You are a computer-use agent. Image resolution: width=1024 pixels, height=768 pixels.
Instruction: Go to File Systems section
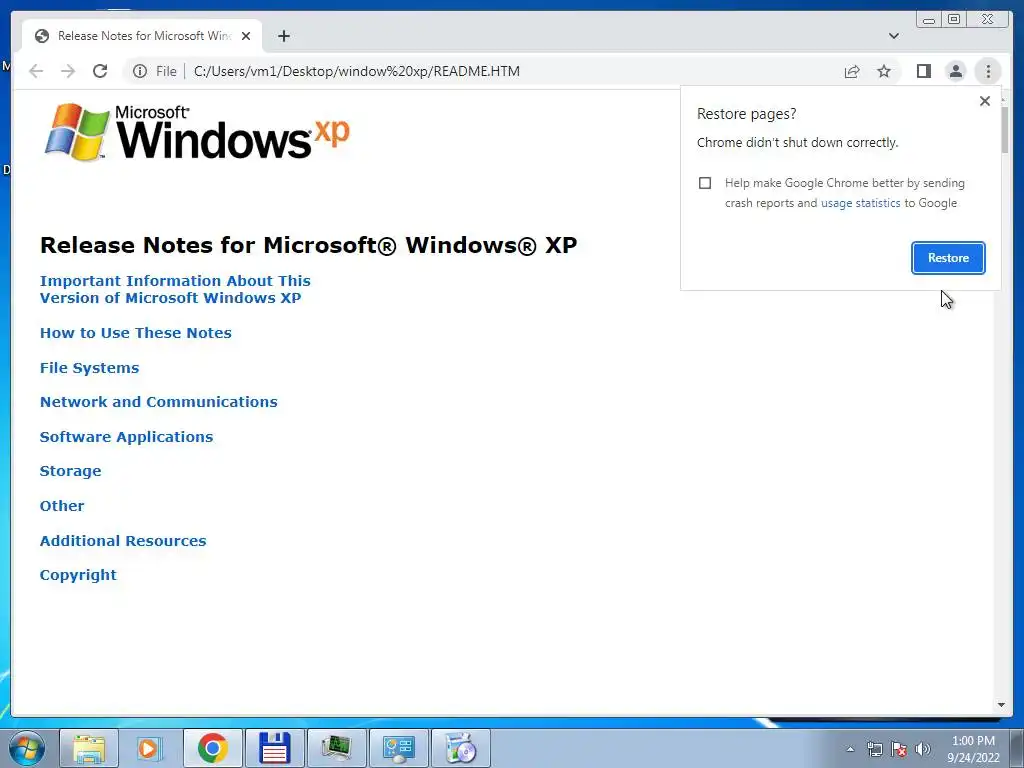tap(89, 368)
